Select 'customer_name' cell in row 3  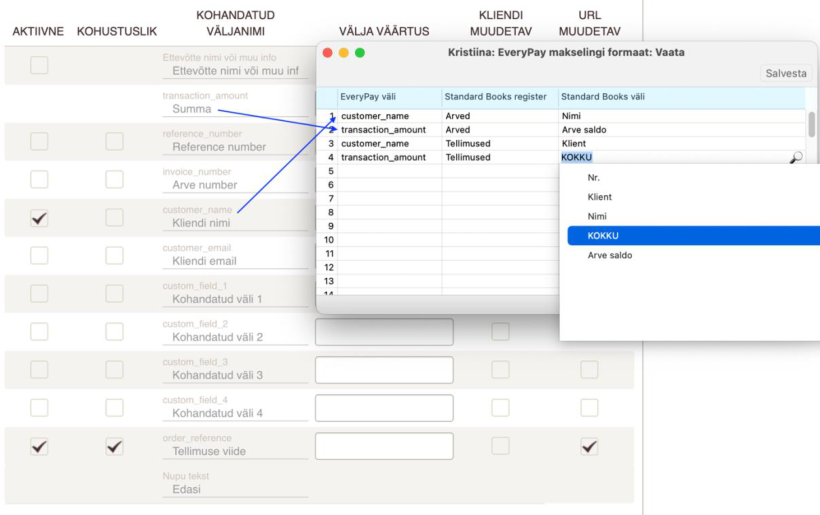[390, 143]
